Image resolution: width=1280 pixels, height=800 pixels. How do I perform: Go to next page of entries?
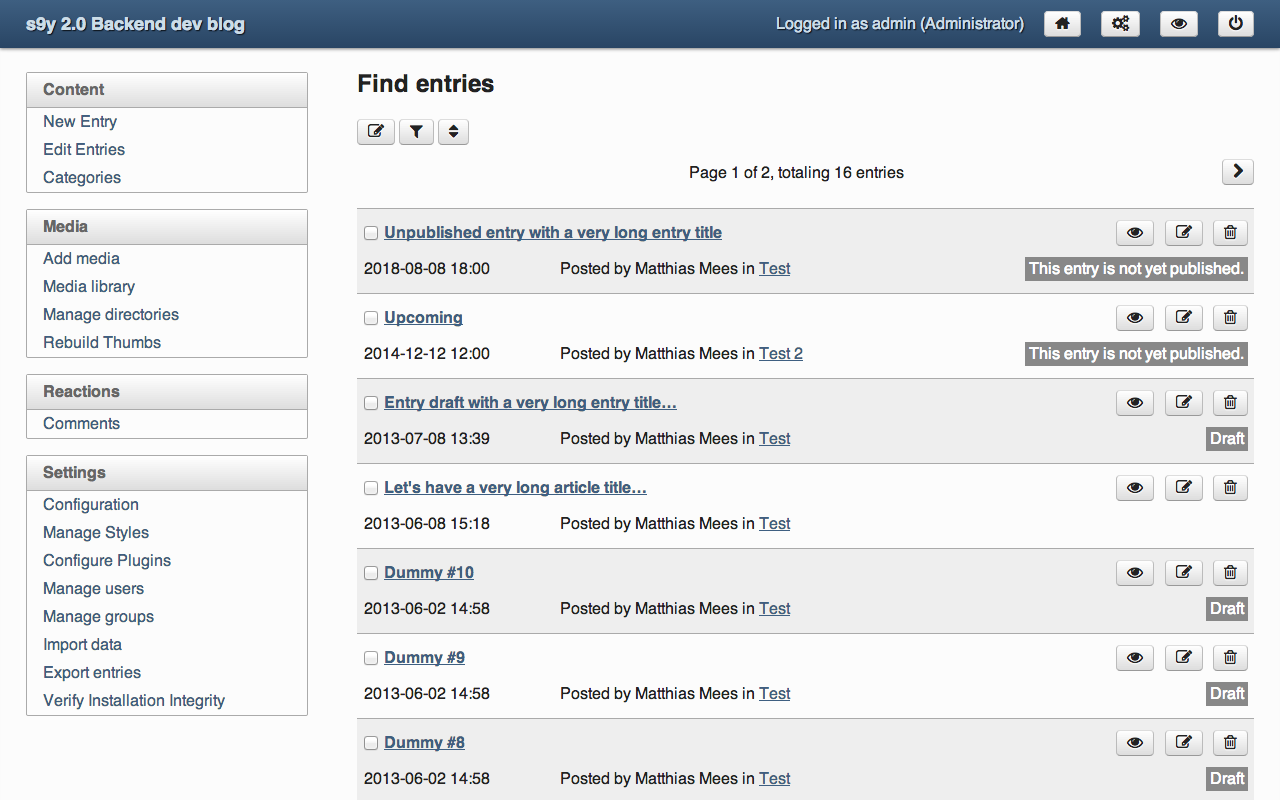pyautogui.click(x=1237, y=172)
